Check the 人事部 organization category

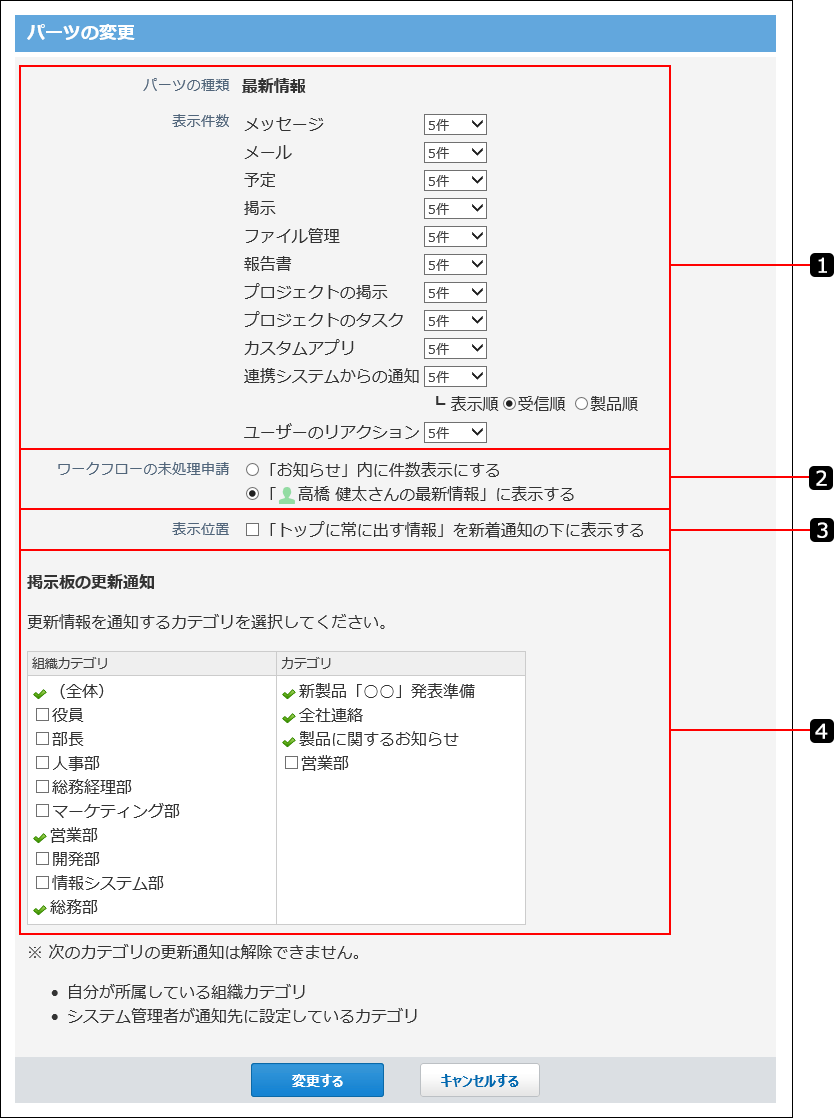(42, 763)
